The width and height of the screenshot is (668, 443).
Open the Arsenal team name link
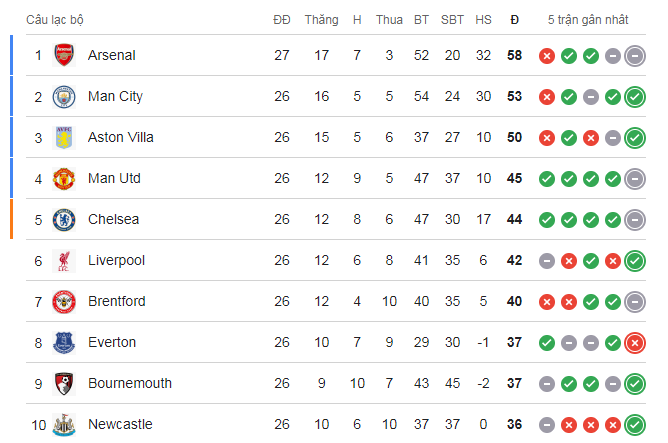point(111,55)
